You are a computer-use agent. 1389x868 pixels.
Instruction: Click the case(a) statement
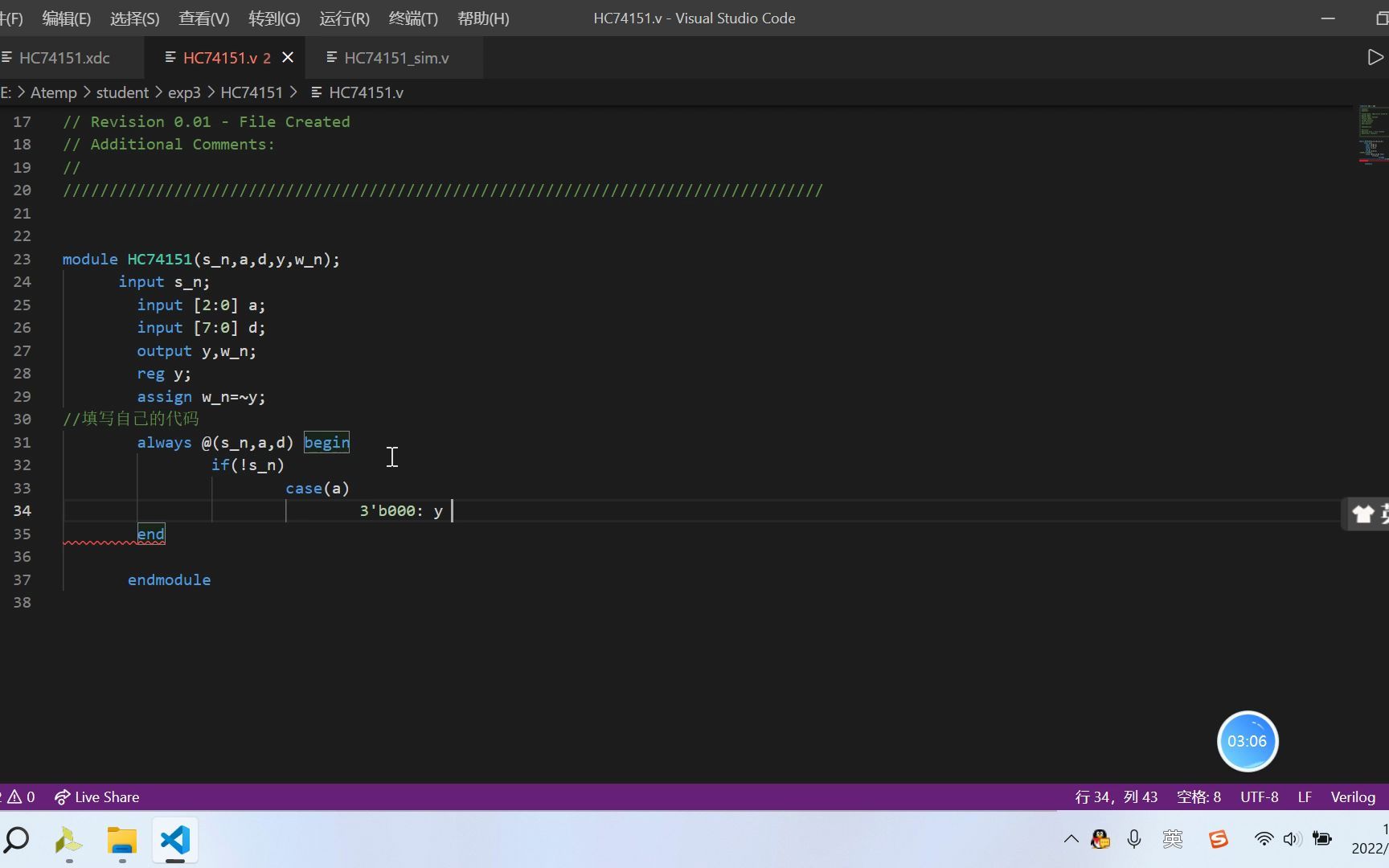[318, 489]
